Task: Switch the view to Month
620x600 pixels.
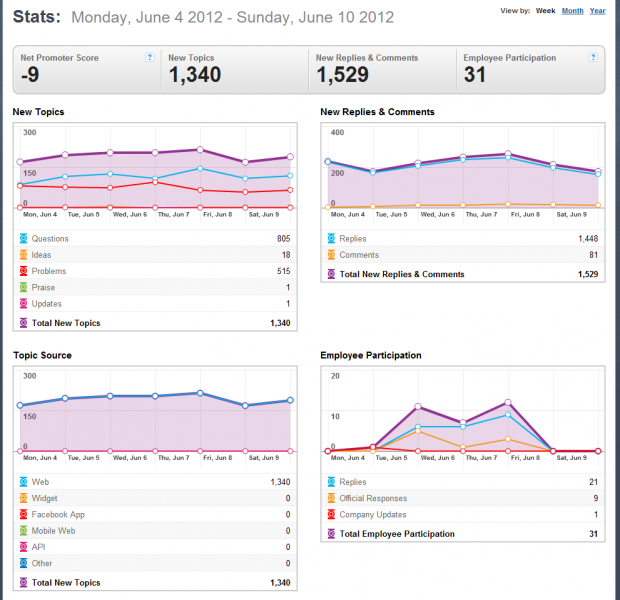Action: coord(573,11)
